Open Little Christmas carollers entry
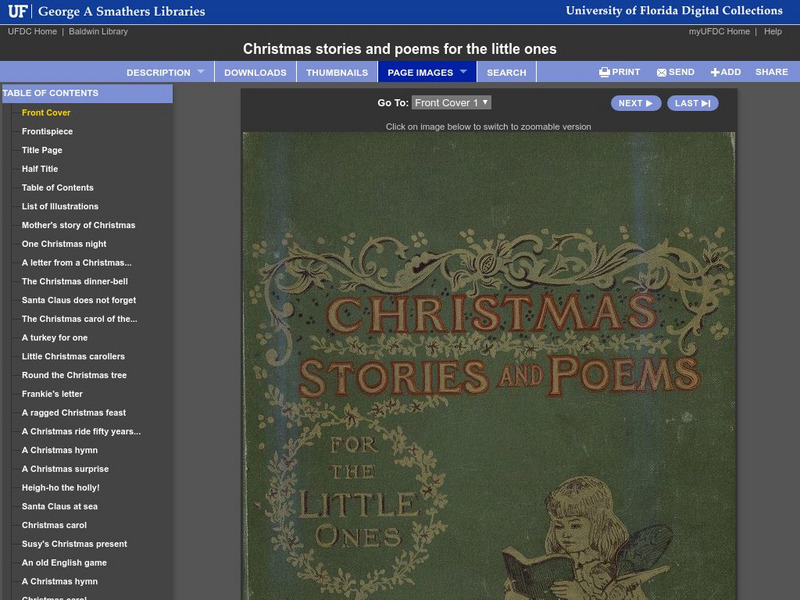 73,357
